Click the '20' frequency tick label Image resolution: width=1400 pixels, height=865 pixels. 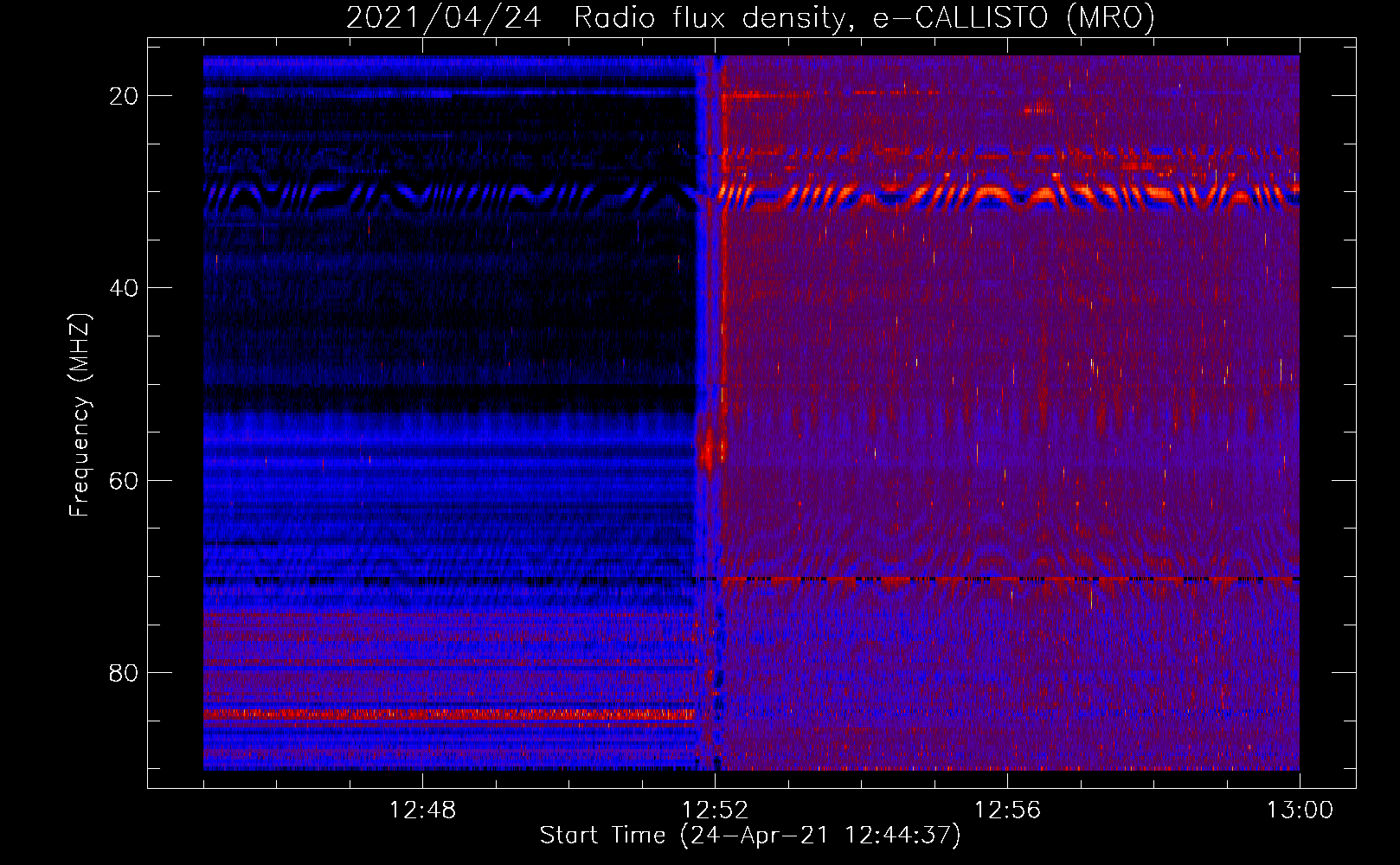(124, 96)
